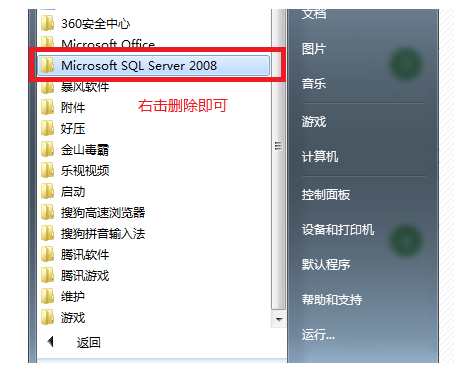454x371 pixels.
Task: Launch the 运行... dialog
Action: pyautogui.click(x=318, y=334)
